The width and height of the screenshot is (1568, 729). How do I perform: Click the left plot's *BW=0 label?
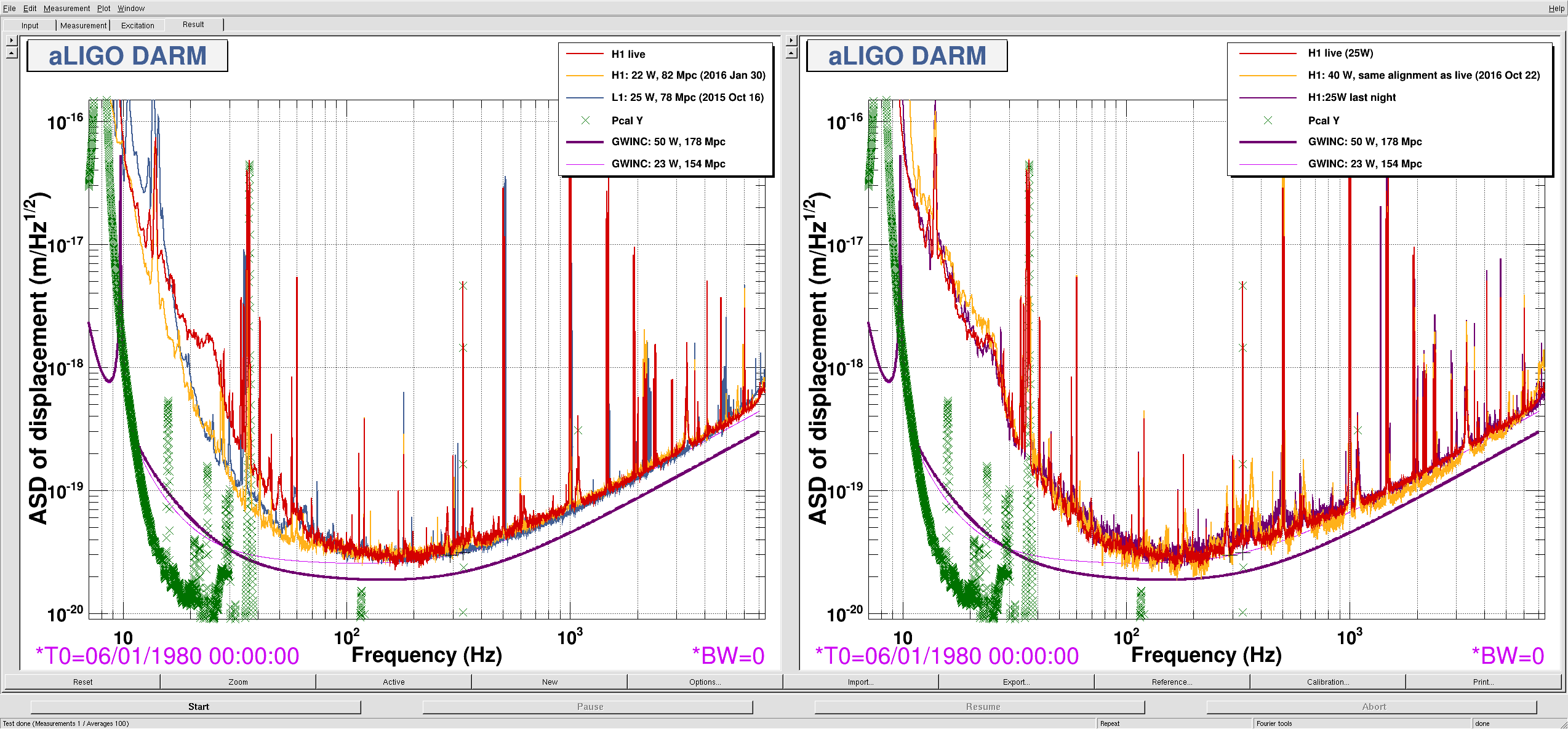coord(729,656)
